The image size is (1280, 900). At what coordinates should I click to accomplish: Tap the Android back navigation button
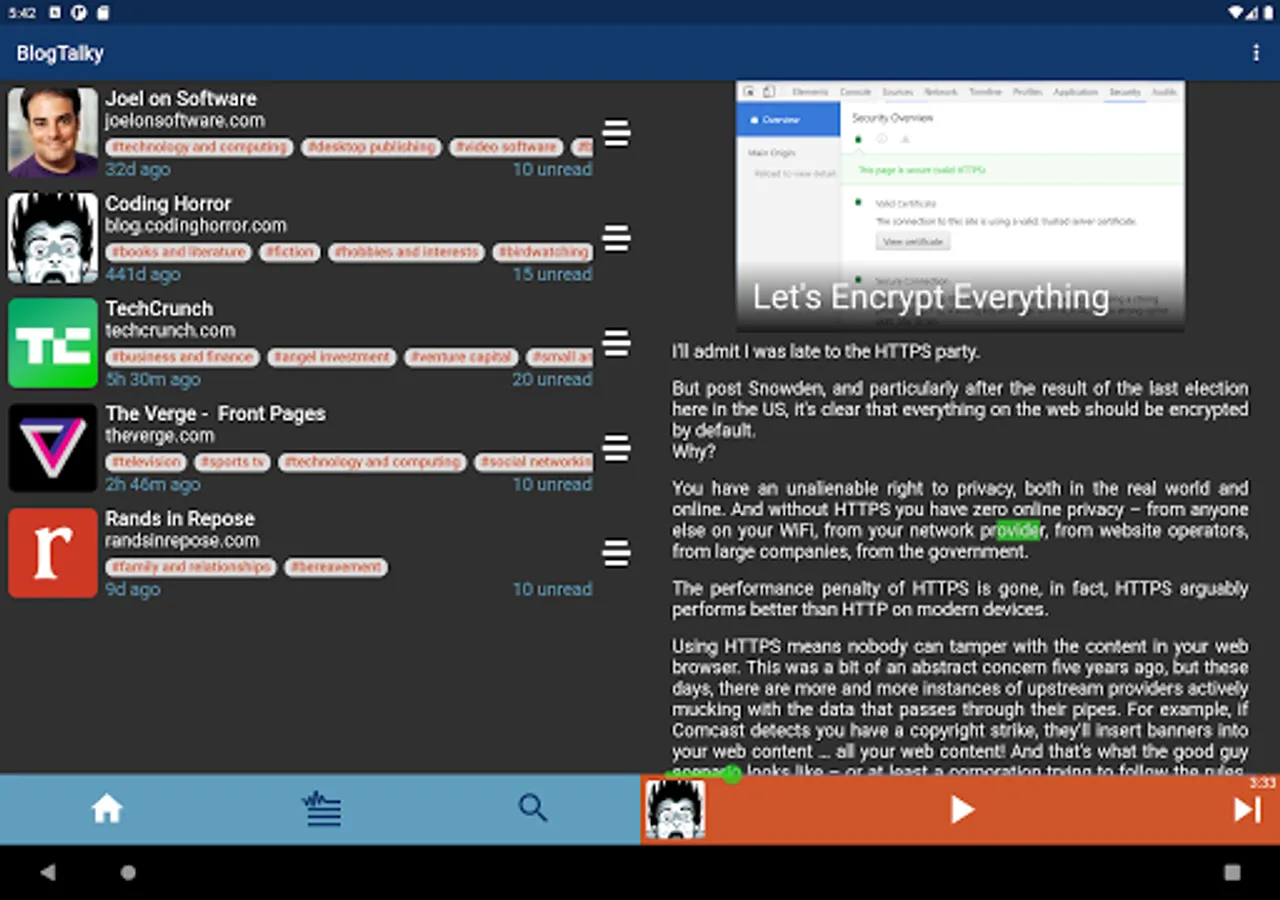point(47,872)
